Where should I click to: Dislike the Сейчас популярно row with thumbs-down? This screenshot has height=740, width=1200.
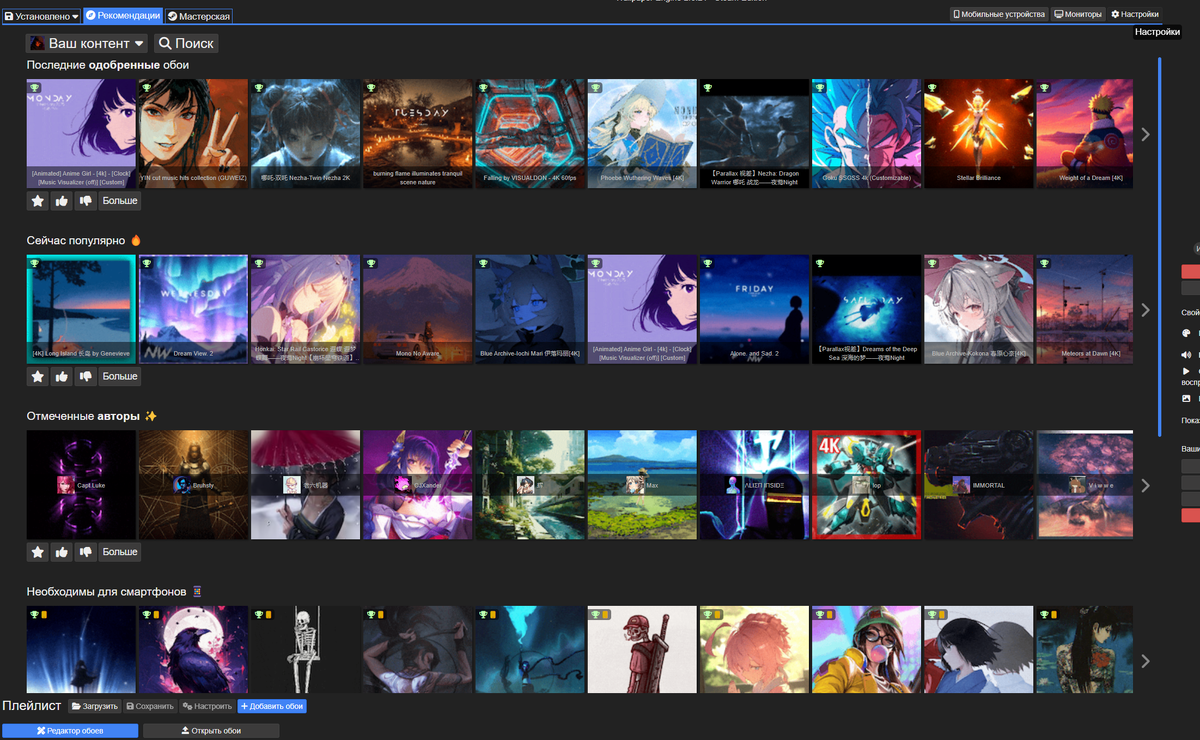point(86,377)
